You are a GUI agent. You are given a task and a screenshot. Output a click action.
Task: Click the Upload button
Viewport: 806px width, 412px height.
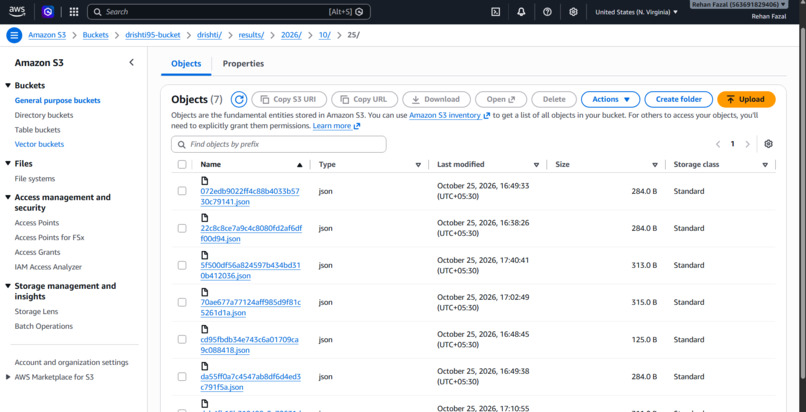tap(746, 99)
